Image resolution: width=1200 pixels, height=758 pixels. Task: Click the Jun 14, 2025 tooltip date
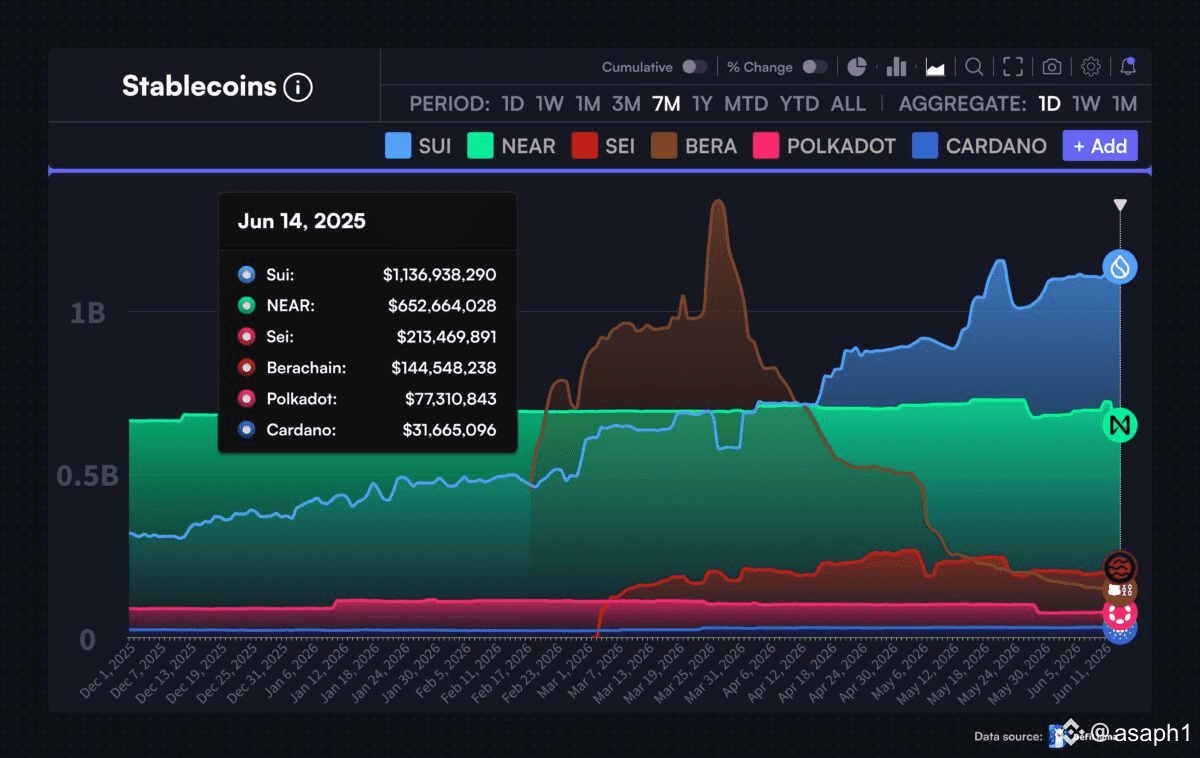tap(301, 221)
